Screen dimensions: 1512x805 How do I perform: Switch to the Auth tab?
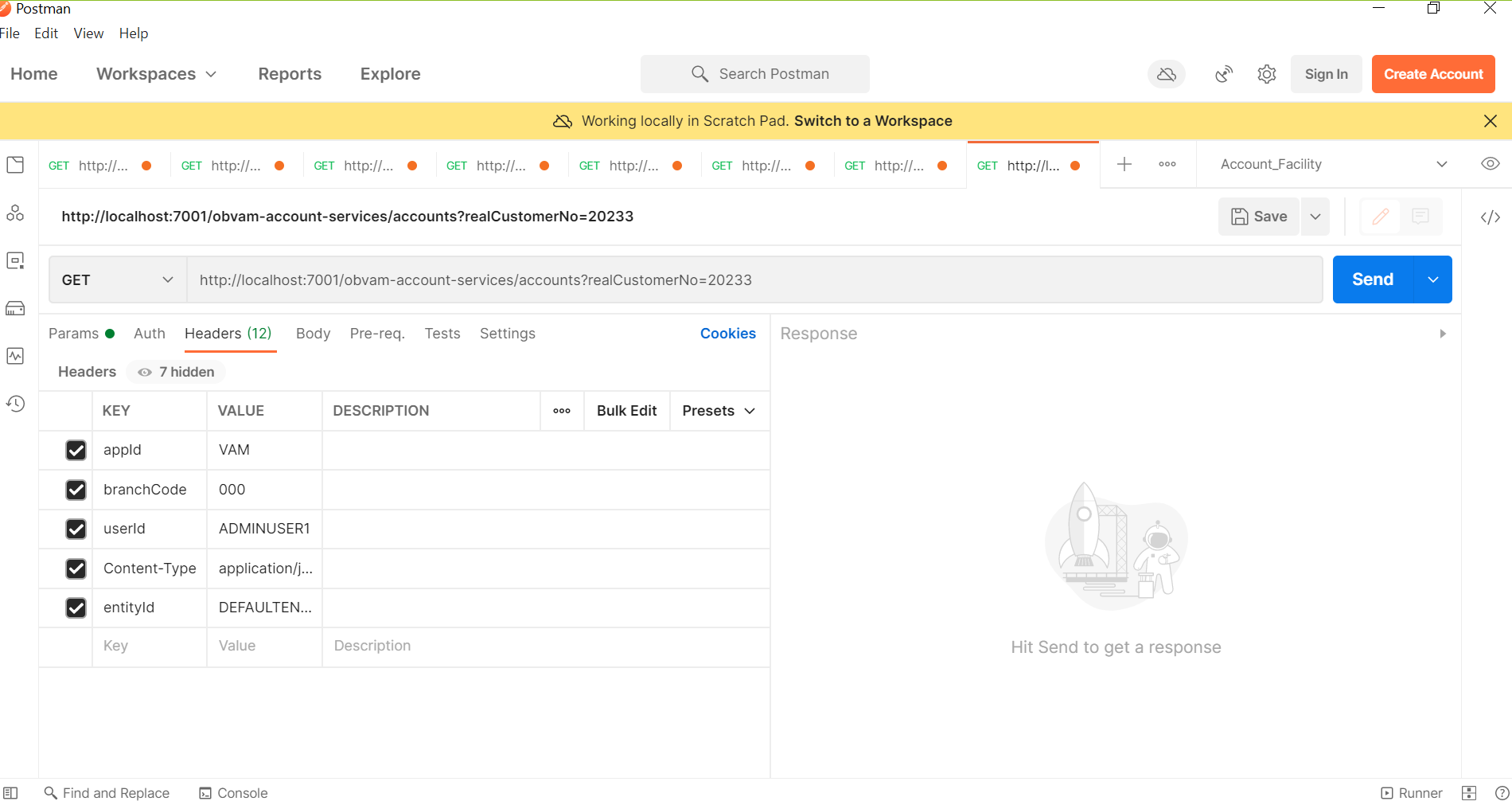click(150, 334)
